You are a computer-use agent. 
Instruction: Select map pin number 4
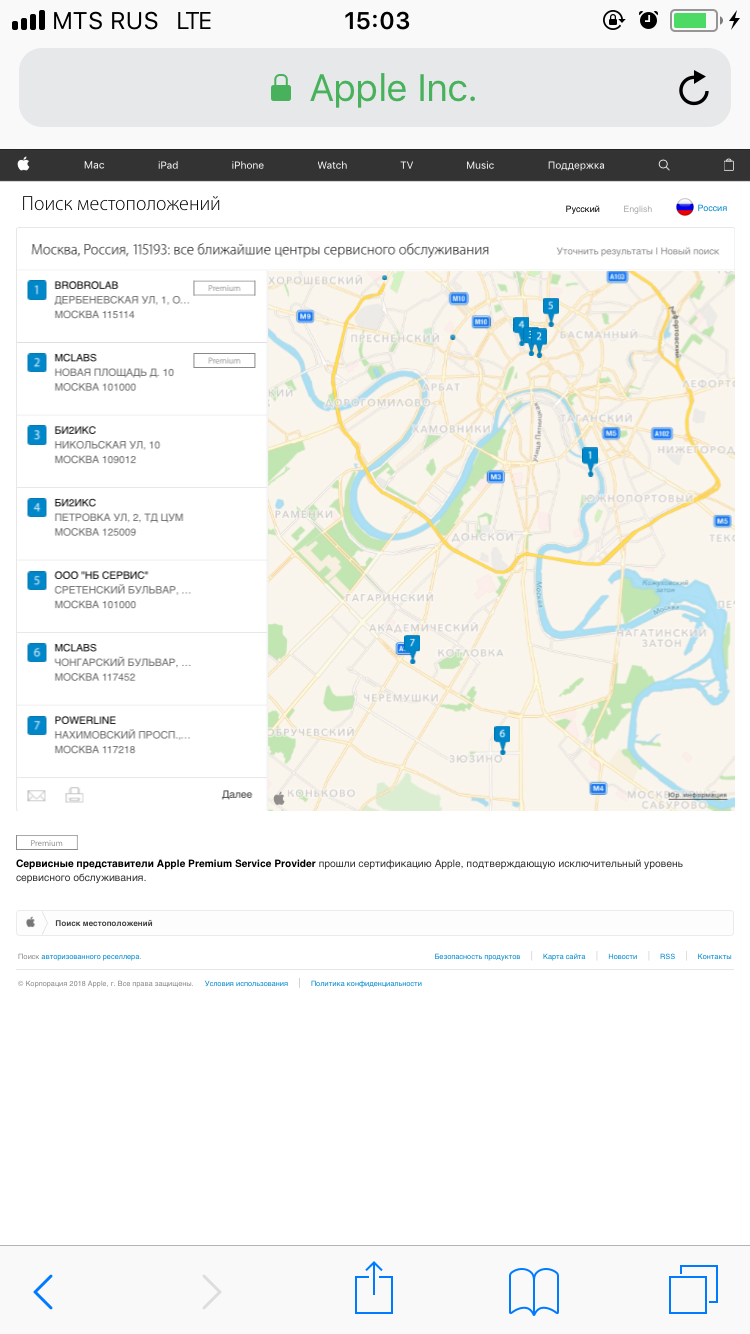521,329
